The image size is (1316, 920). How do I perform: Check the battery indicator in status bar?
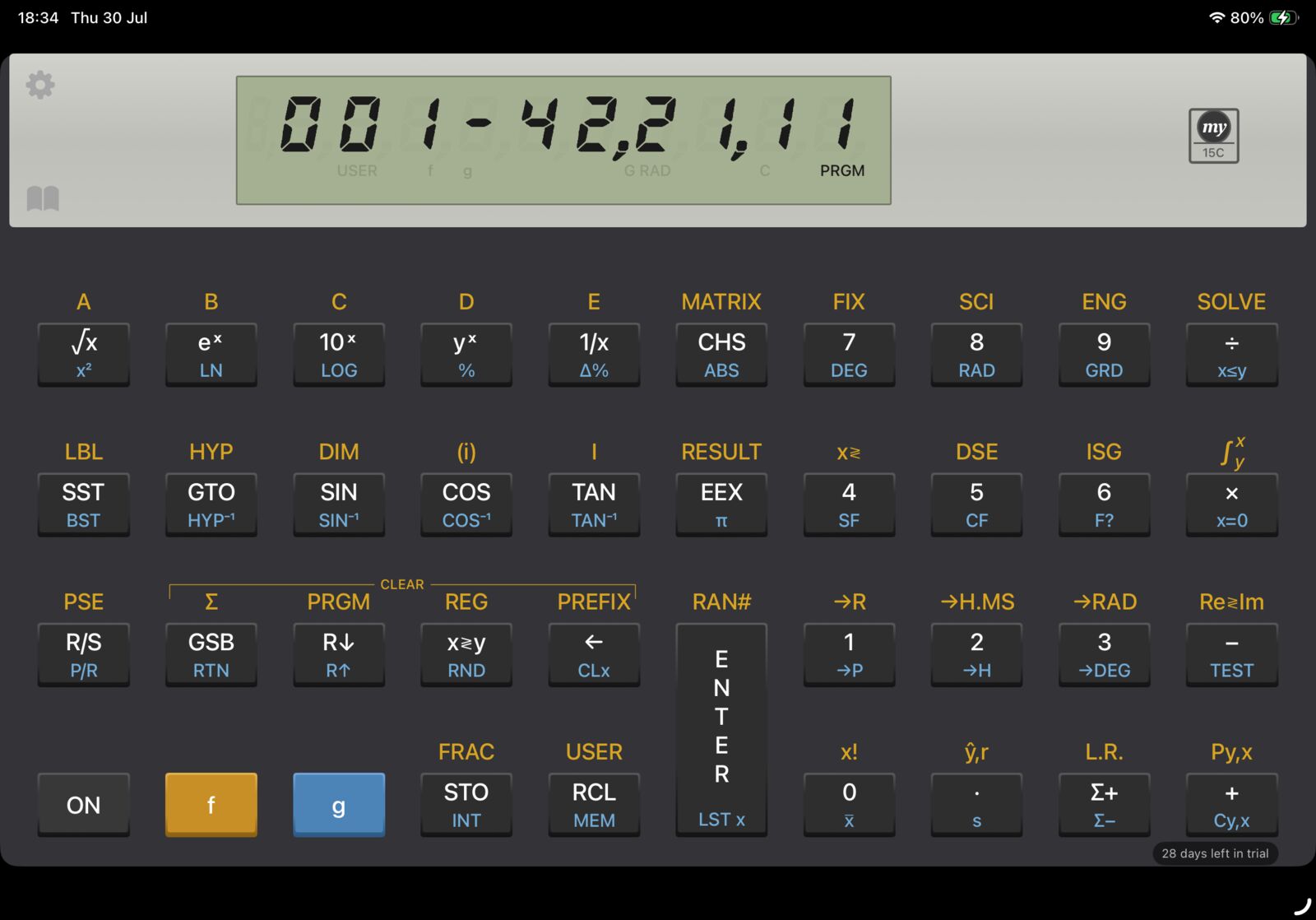click(x=1282, y=17)
